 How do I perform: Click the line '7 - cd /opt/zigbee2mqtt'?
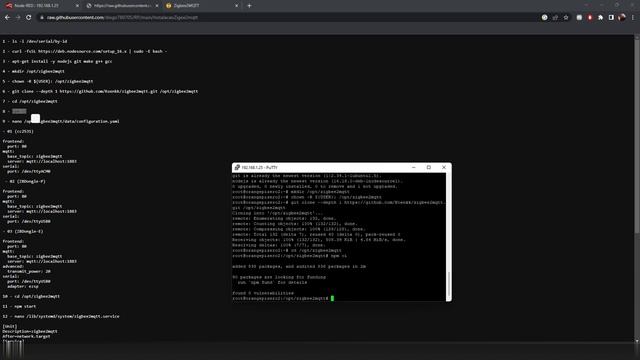[30, 101]
